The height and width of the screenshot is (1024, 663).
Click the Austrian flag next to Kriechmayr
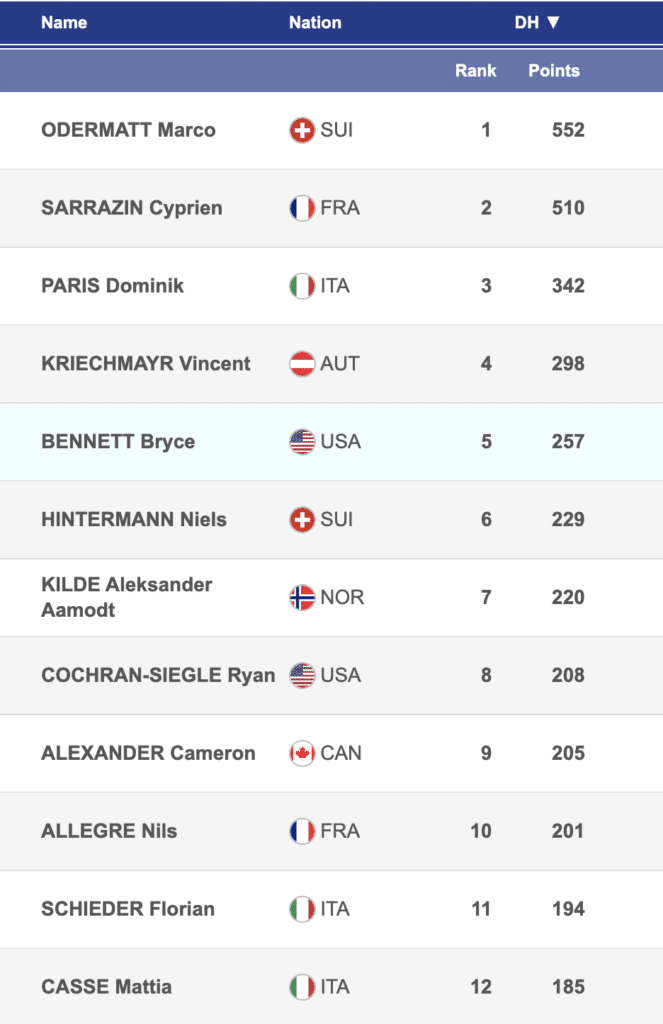(x=302, y=364)
